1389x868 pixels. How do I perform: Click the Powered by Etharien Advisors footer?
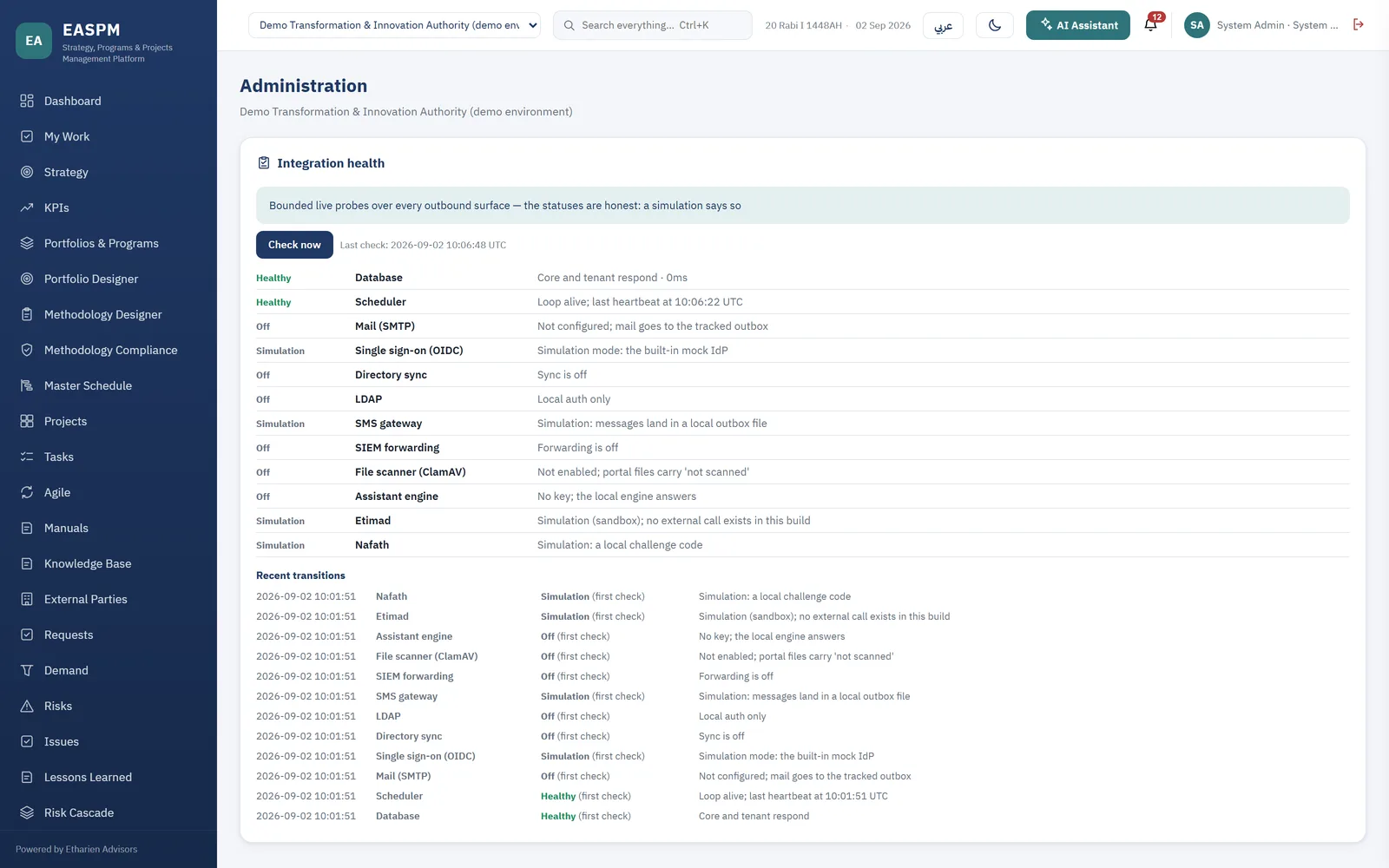[76, 849]
